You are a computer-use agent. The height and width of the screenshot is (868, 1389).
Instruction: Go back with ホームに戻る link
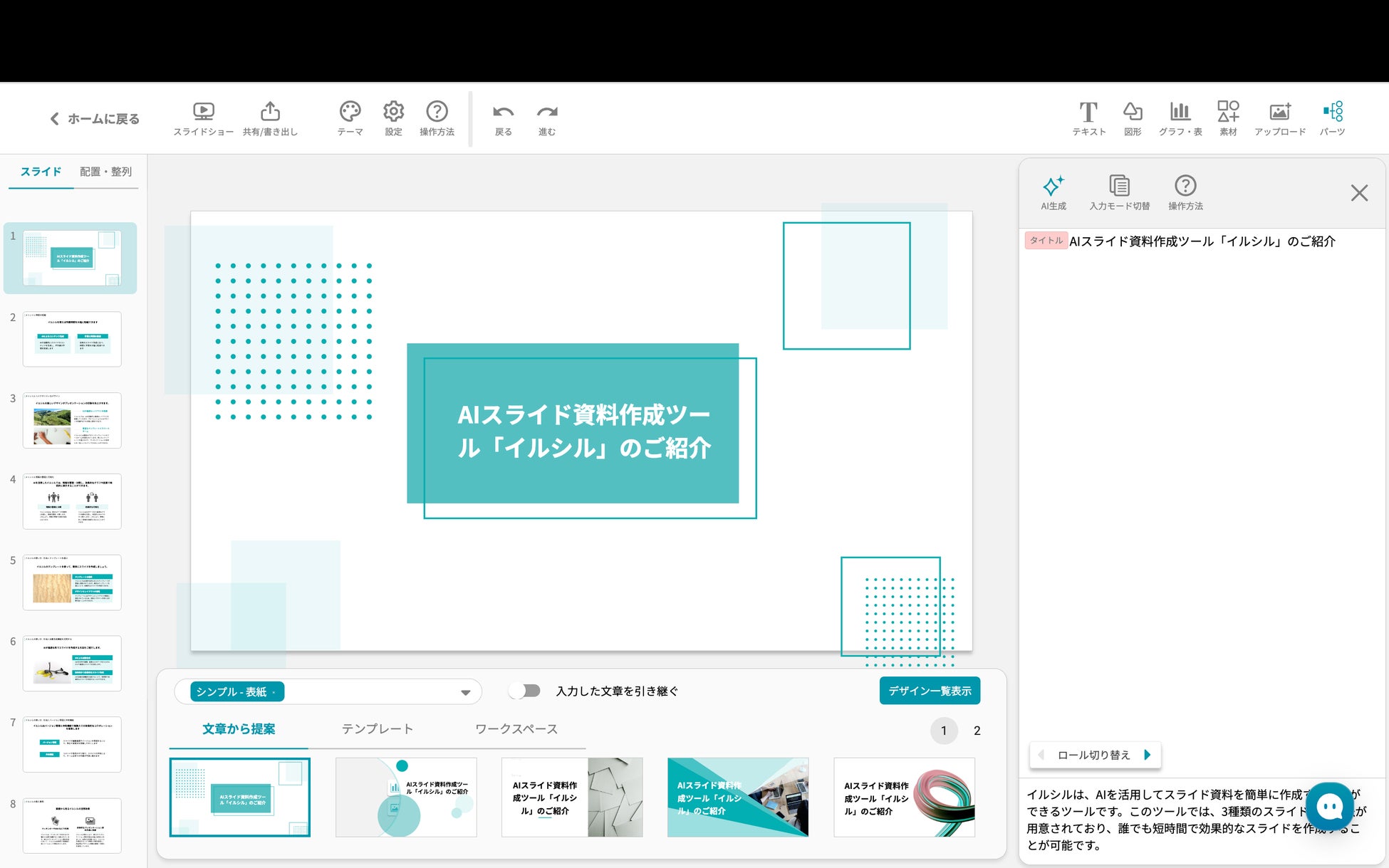coord(95,119)
